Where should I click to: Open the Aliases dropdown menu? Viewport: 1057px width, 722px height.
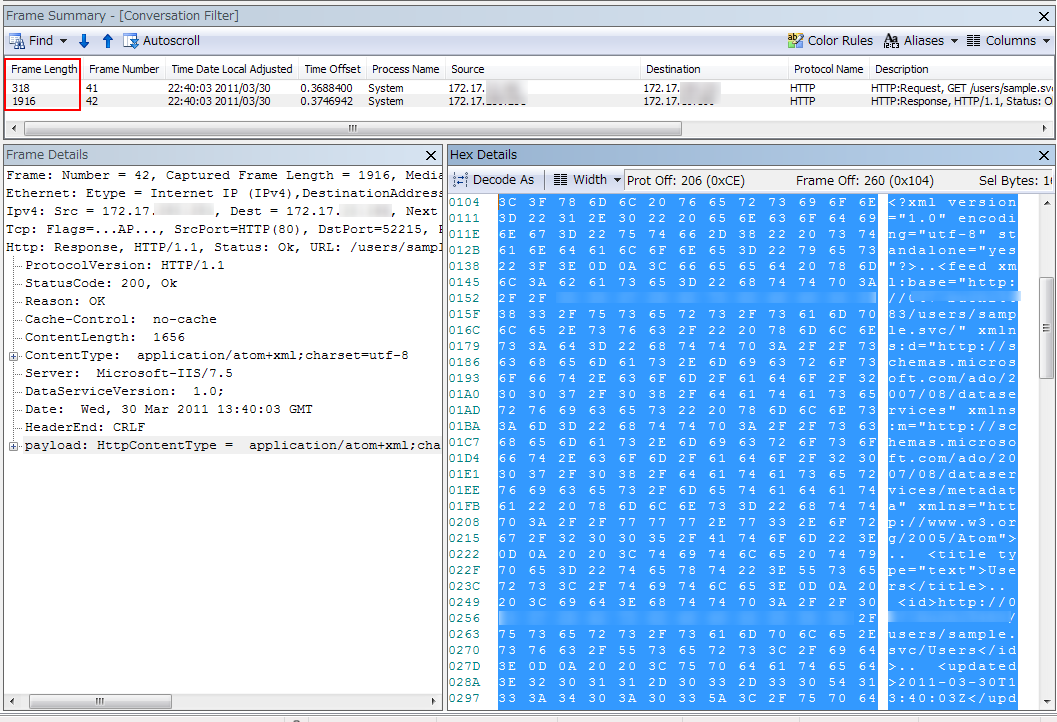point(921,41)
